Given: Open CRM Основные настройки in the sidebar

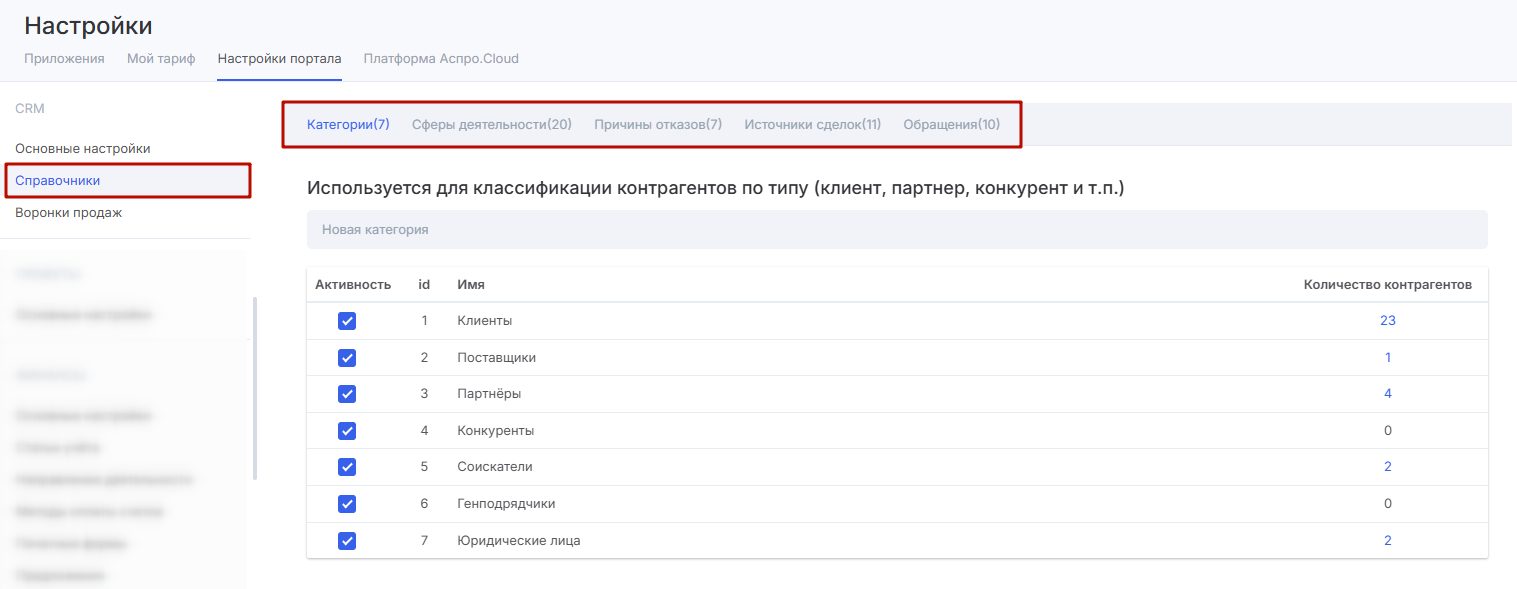Looking at the screenshot, I should pyautogui.click(x=83, y=149).
